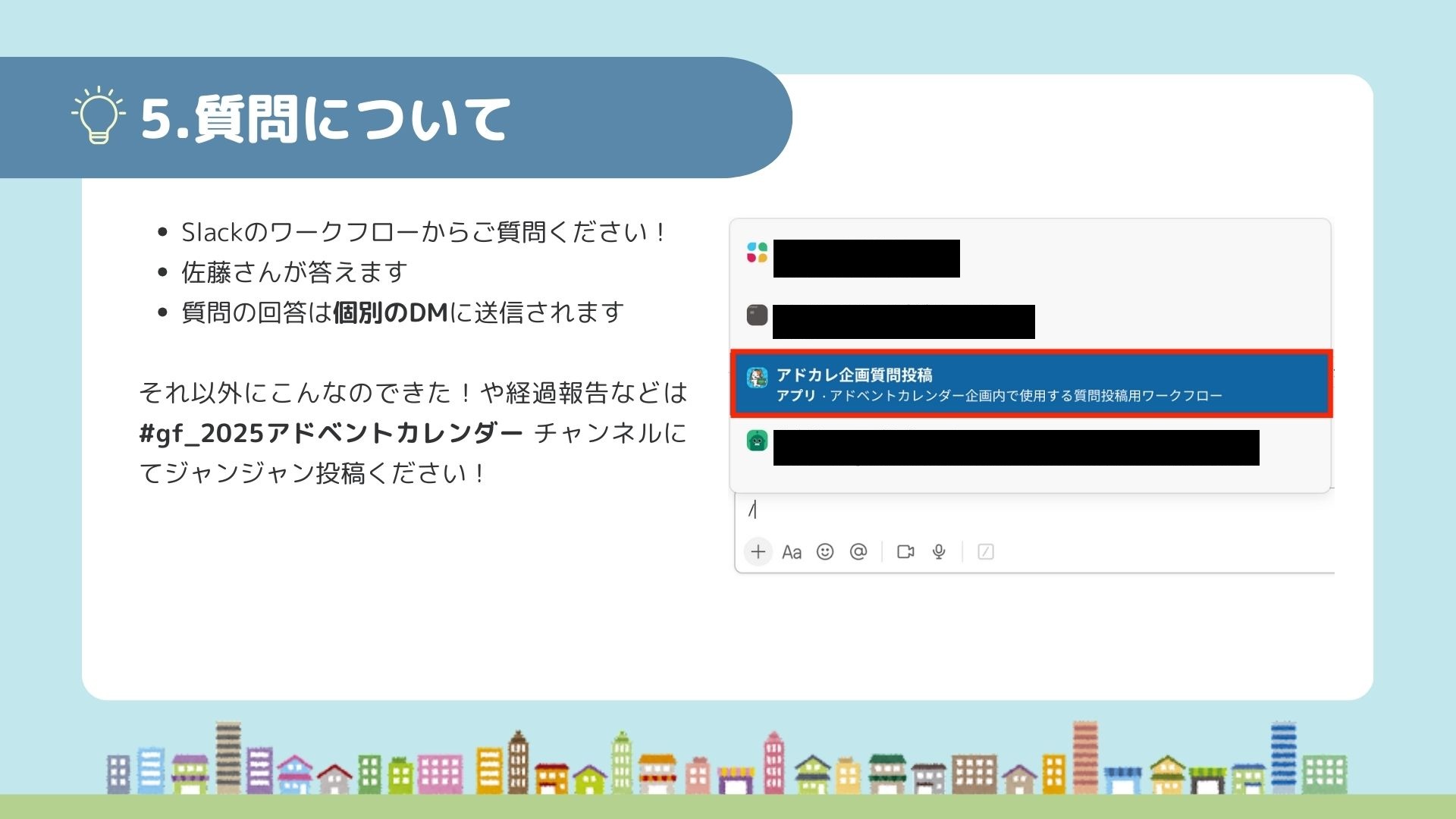The image size is (1456, 819).
Task: Click the slide heading 5.質問について
Action: [x=326, y=119]
